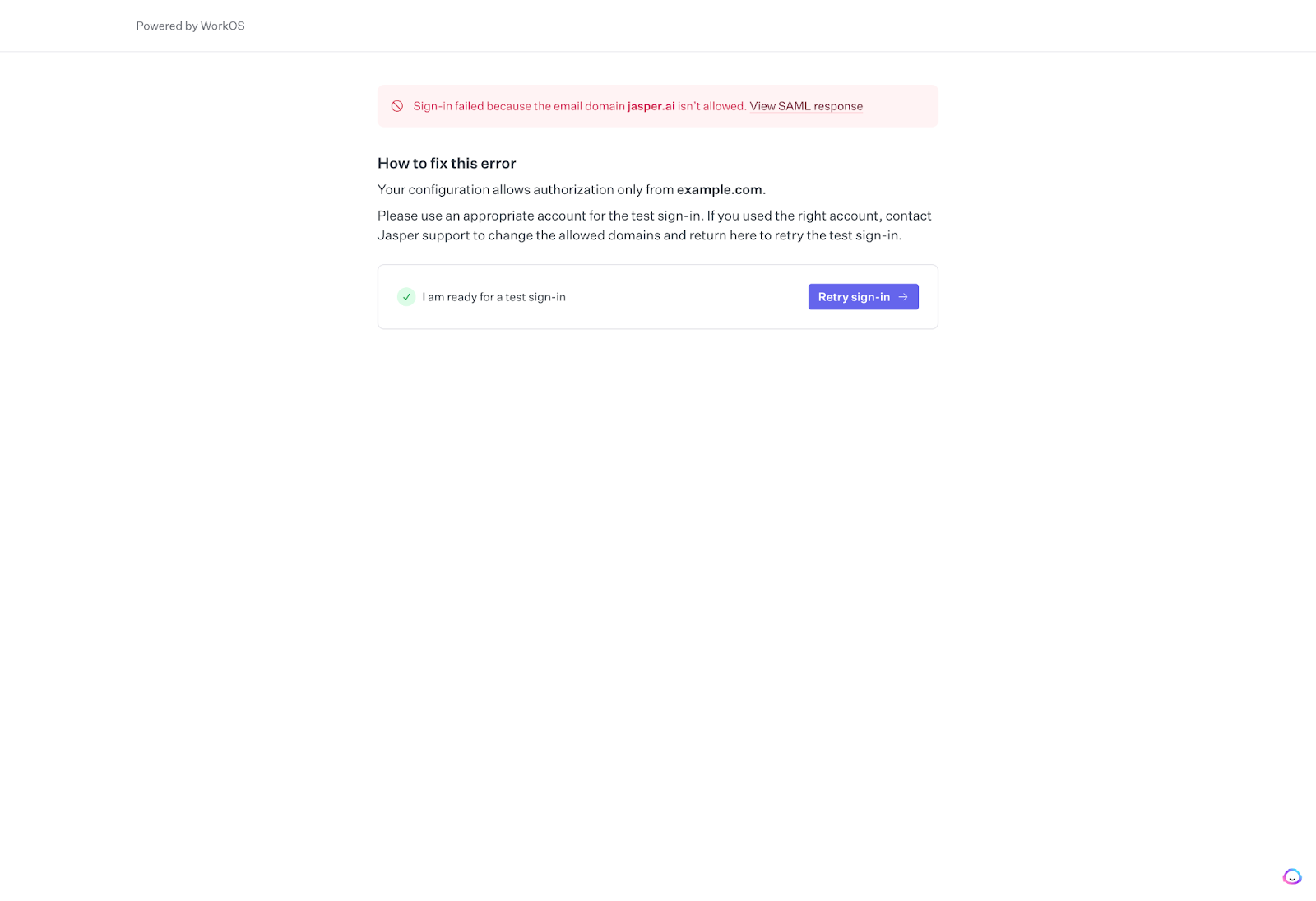
Task: Click the red prohibited icon in error banner
Action: (397, 106)
